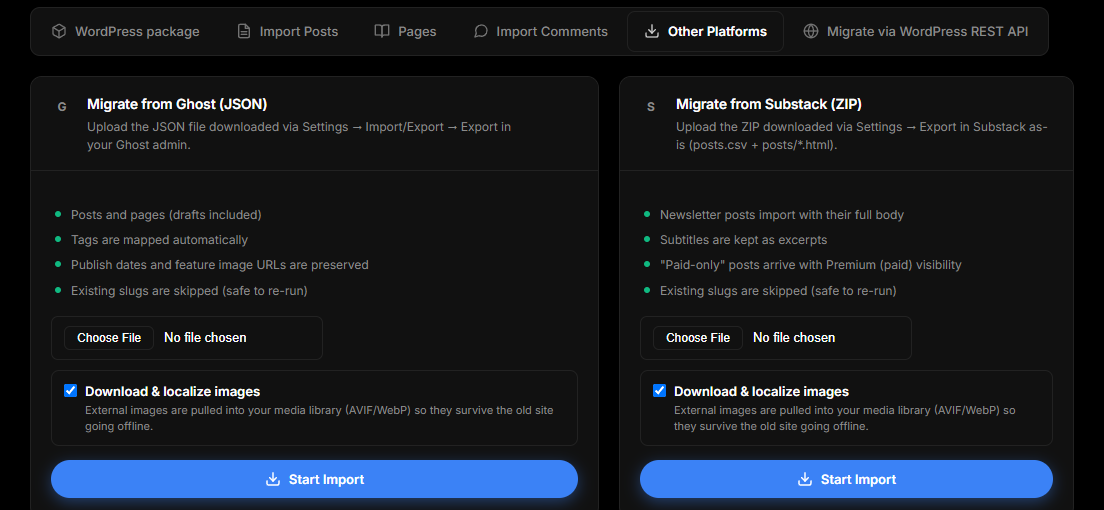Choose File for the Substack ZIP upload
Image resolution: width=1104 pixels, height=510 pixels.
(x=698, y=338)
